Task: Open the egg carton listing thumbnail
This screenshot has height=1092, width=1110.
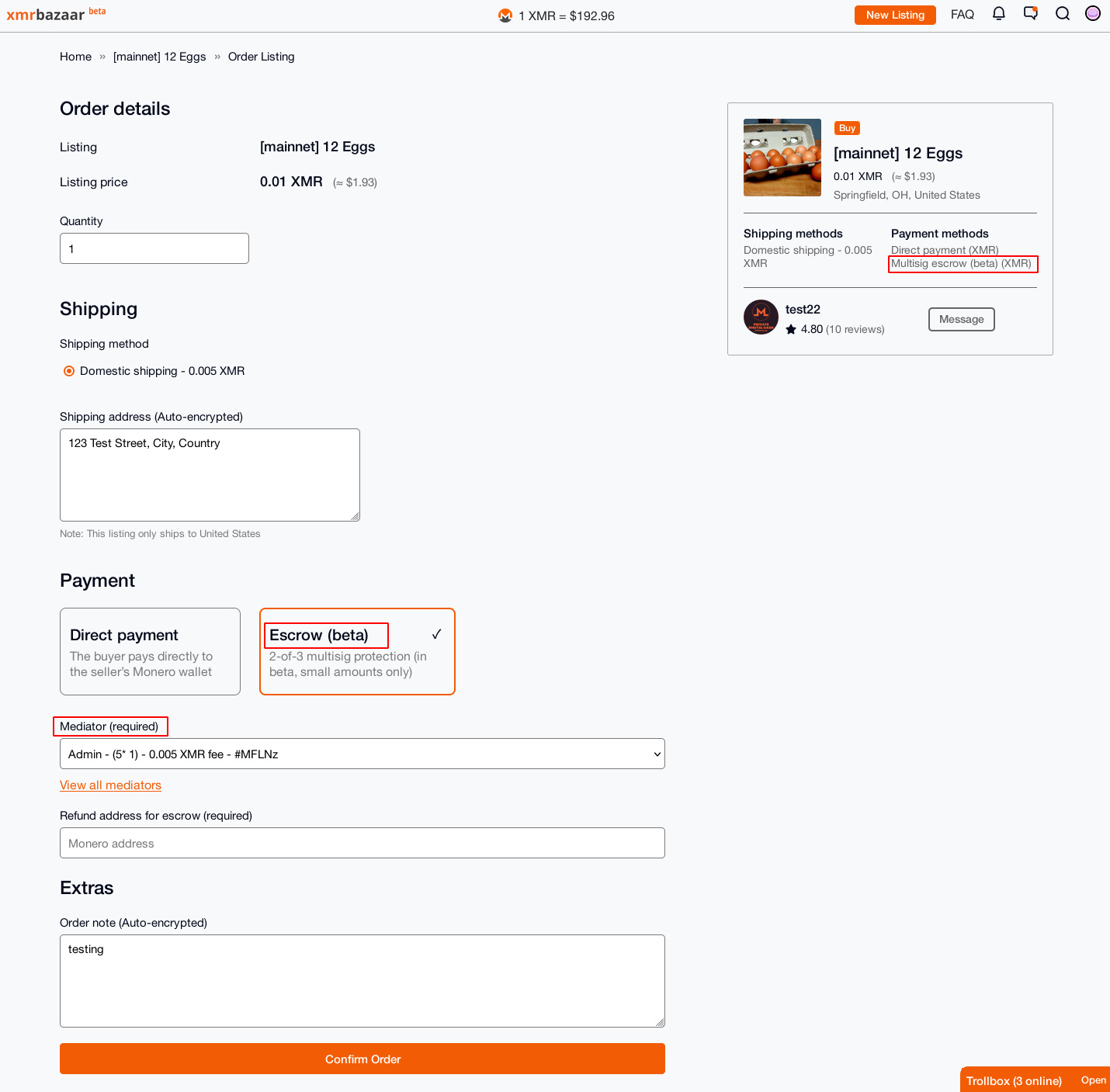Action: (x=782, y=158)
